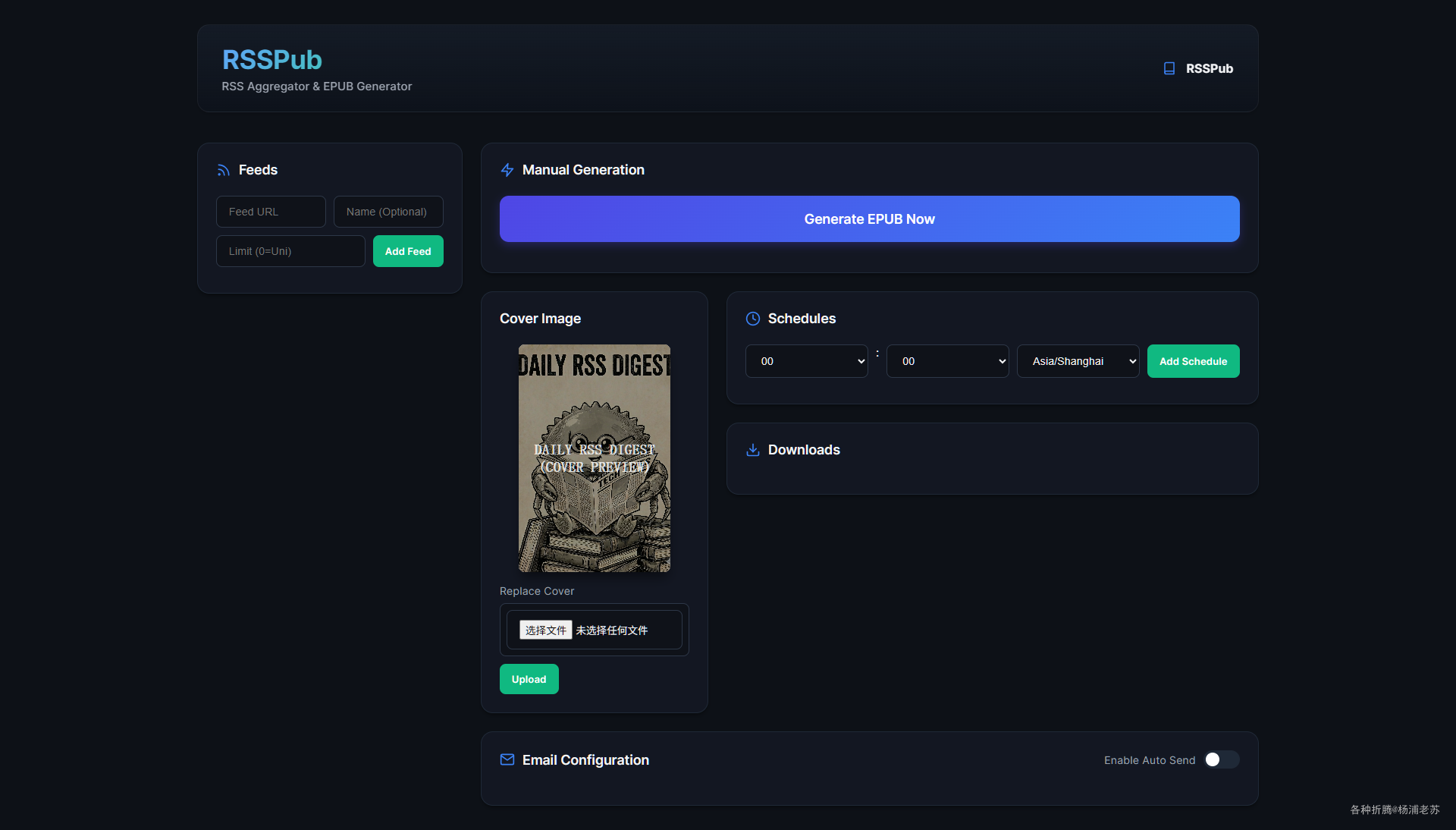This screenshot has width=1456, height=830.
Task: Click the choose file button for cover
Action: click(x=545, y=630)
